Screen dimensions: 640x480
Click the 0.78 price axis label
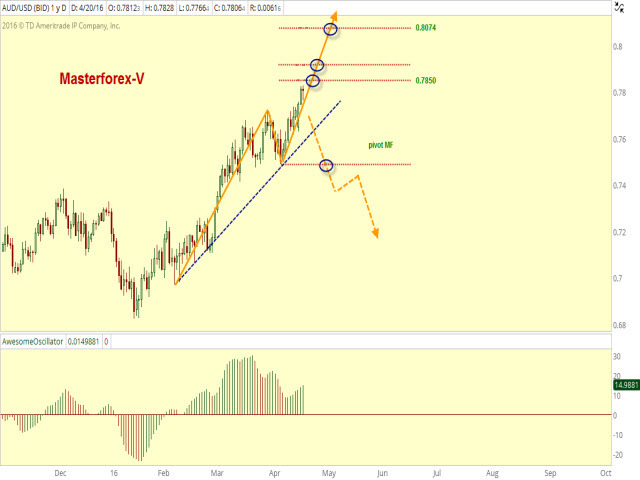click(620, 93)
